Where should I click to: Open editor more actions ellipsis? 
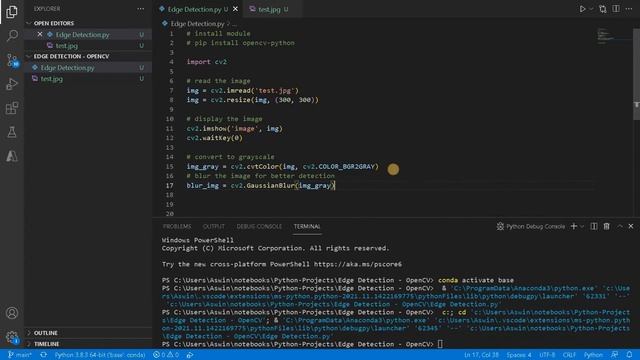(x=629, y=9)
